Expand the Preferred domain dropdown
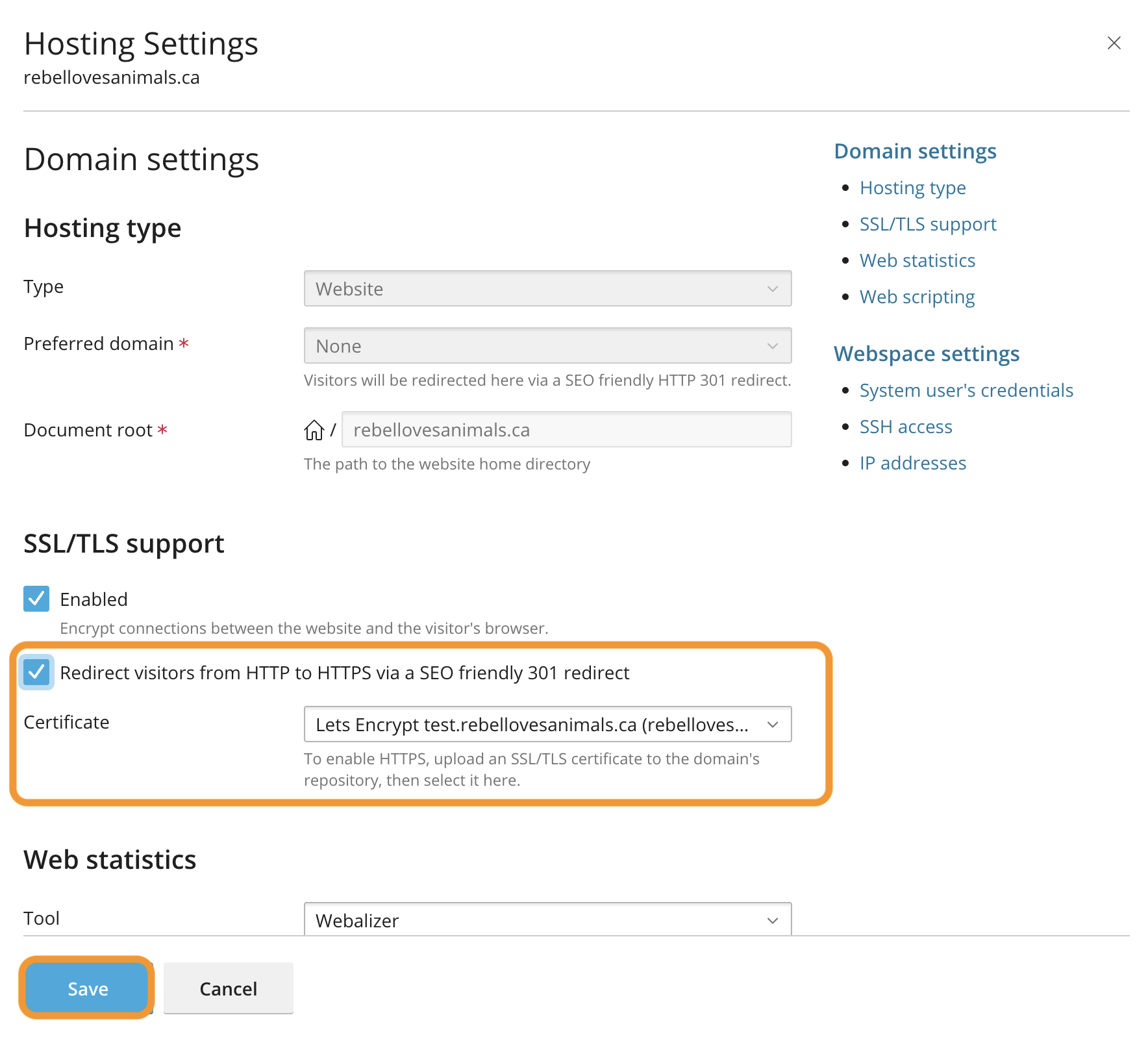The height and width of the screenshot is (1039, 1148). pyautogui.click(x=547, y=345)
